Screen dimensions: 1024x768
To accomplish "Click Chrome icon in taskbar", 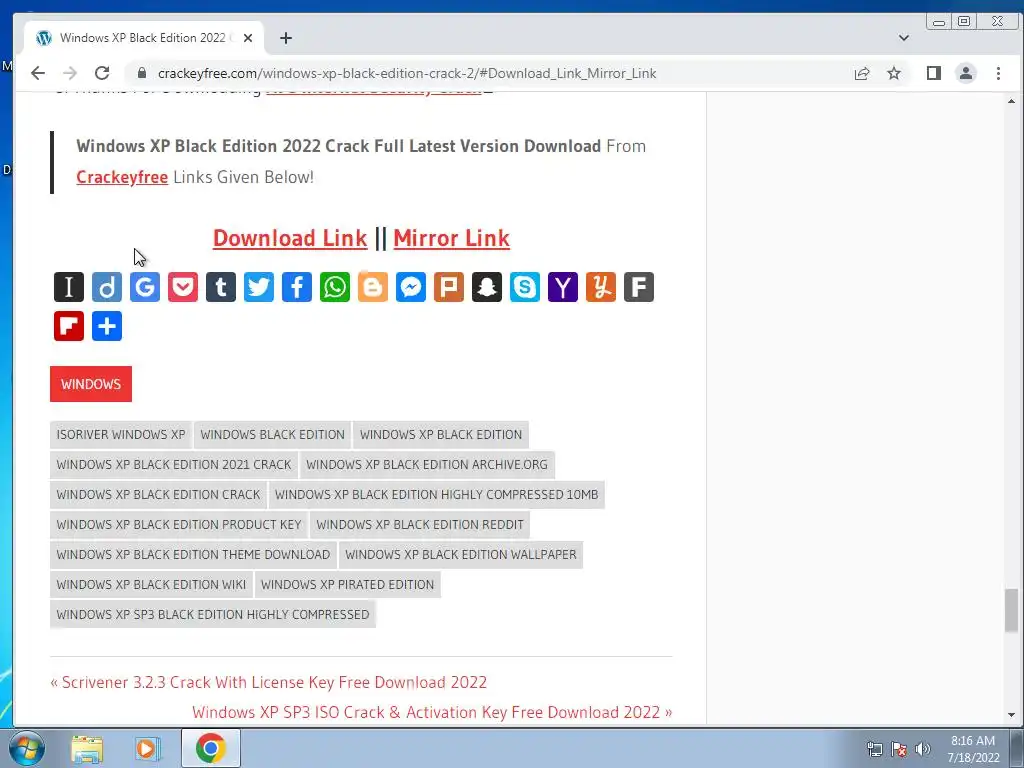I will point(210,748).
